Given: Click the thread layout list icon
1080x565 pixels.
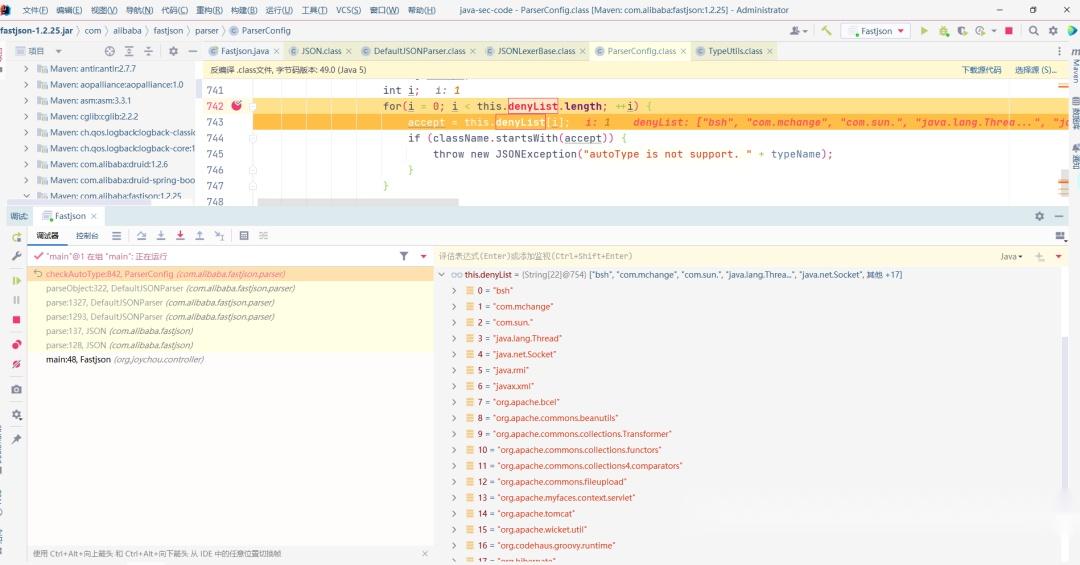Looking at the screenshot, I should tap(116, 236).
